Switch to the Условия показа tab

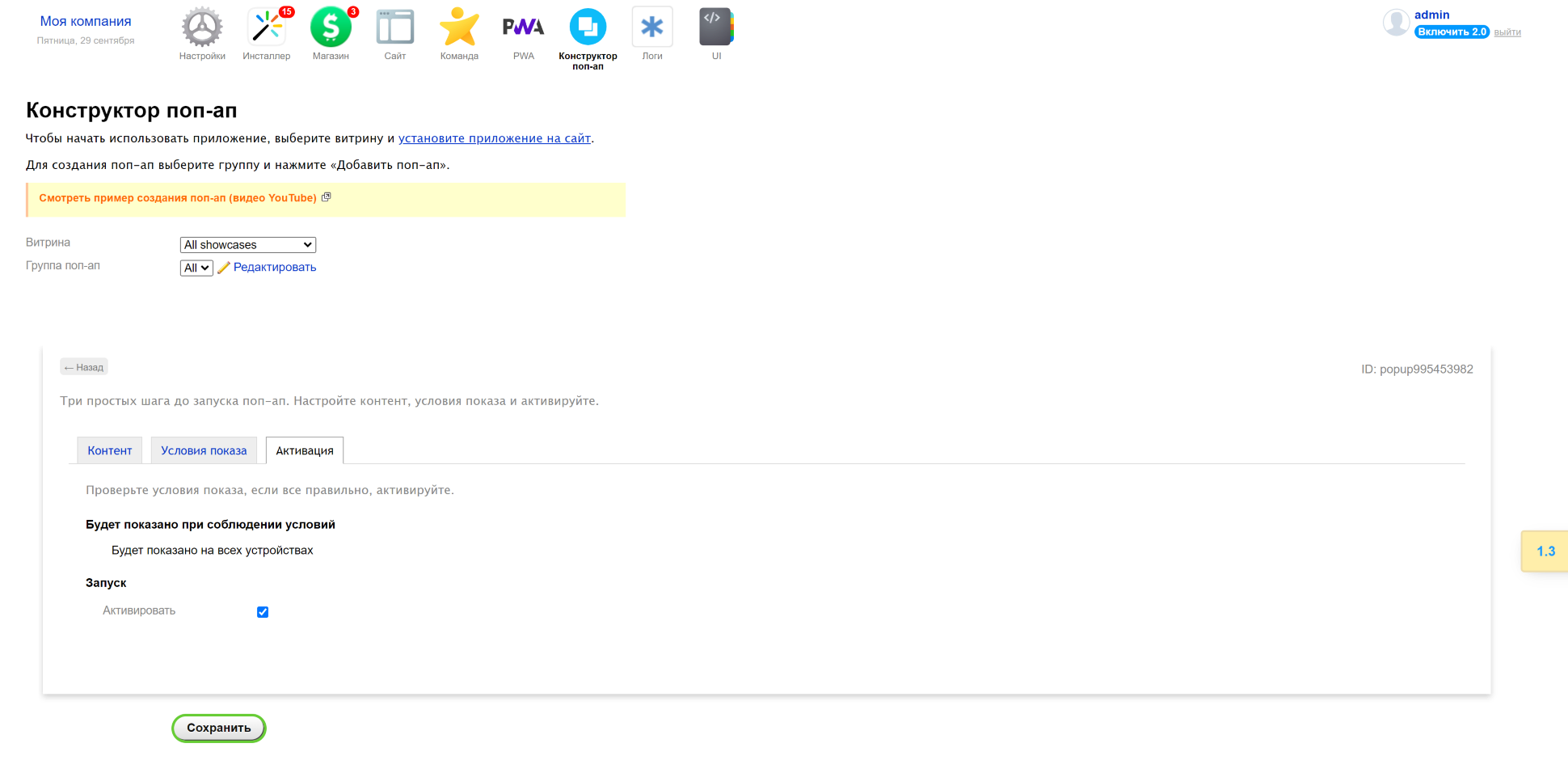204,450
